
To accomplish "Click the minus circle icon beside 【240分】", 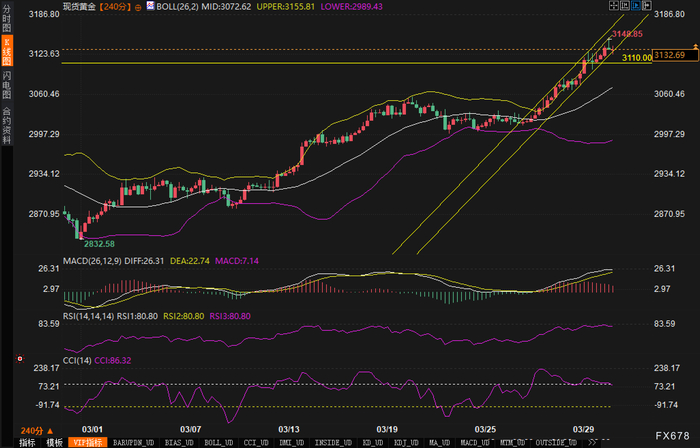I will tap(138, 8).
